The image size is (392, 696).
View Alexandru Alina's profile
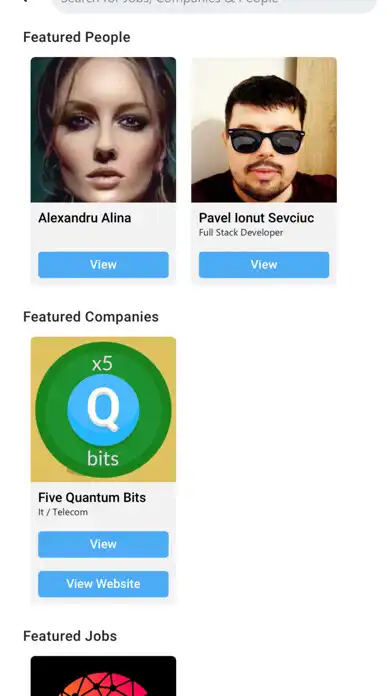[x=103, y=265]
